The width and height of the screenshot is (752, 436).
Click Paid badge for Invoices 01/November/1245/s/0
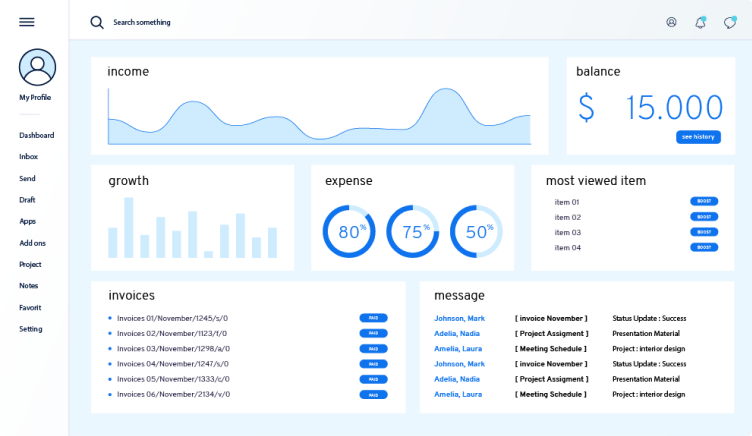pos(373,318)
